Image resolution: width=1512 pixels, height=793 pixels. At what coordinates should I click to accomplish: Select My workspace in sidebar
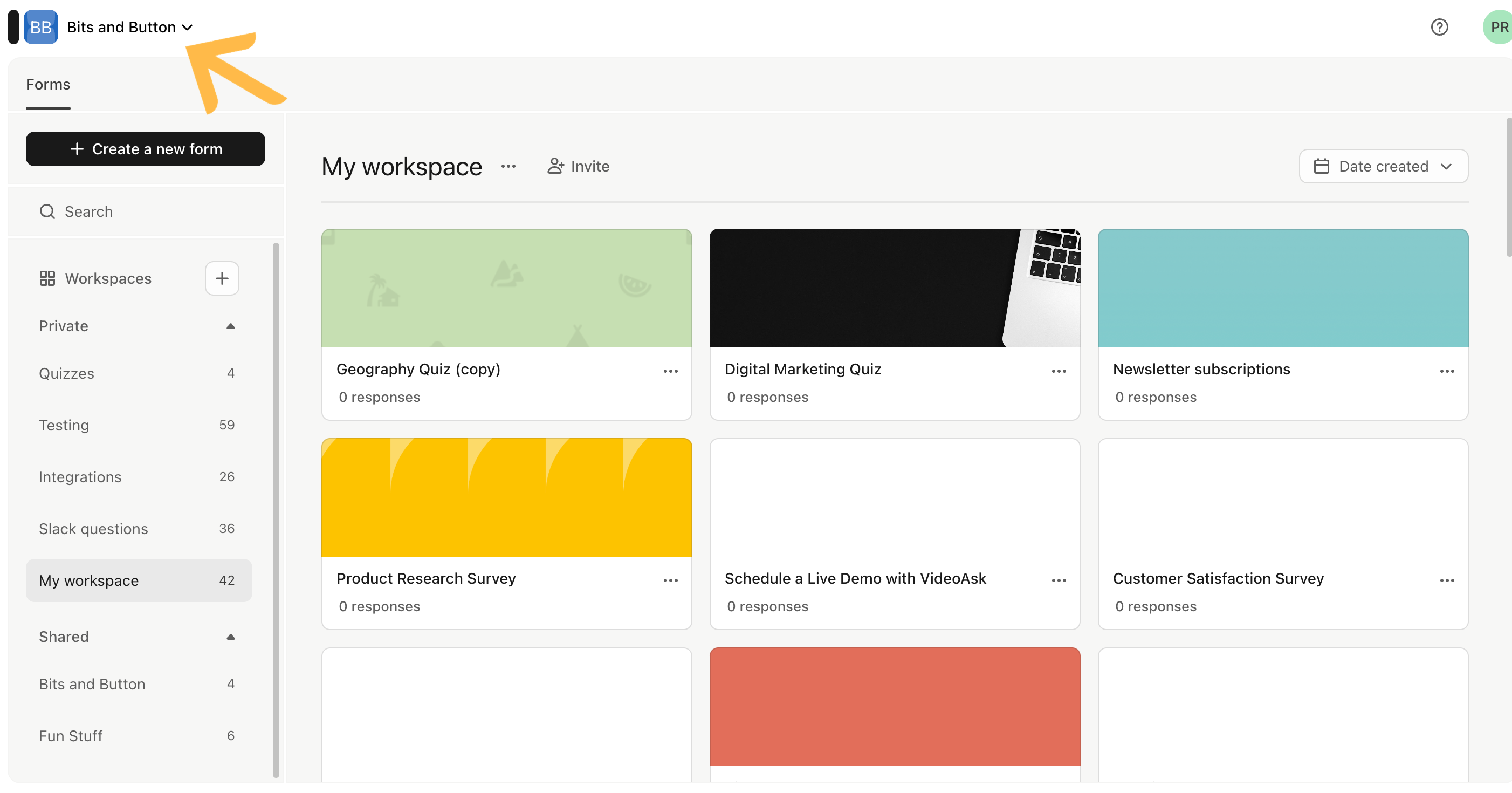(139, 580)
